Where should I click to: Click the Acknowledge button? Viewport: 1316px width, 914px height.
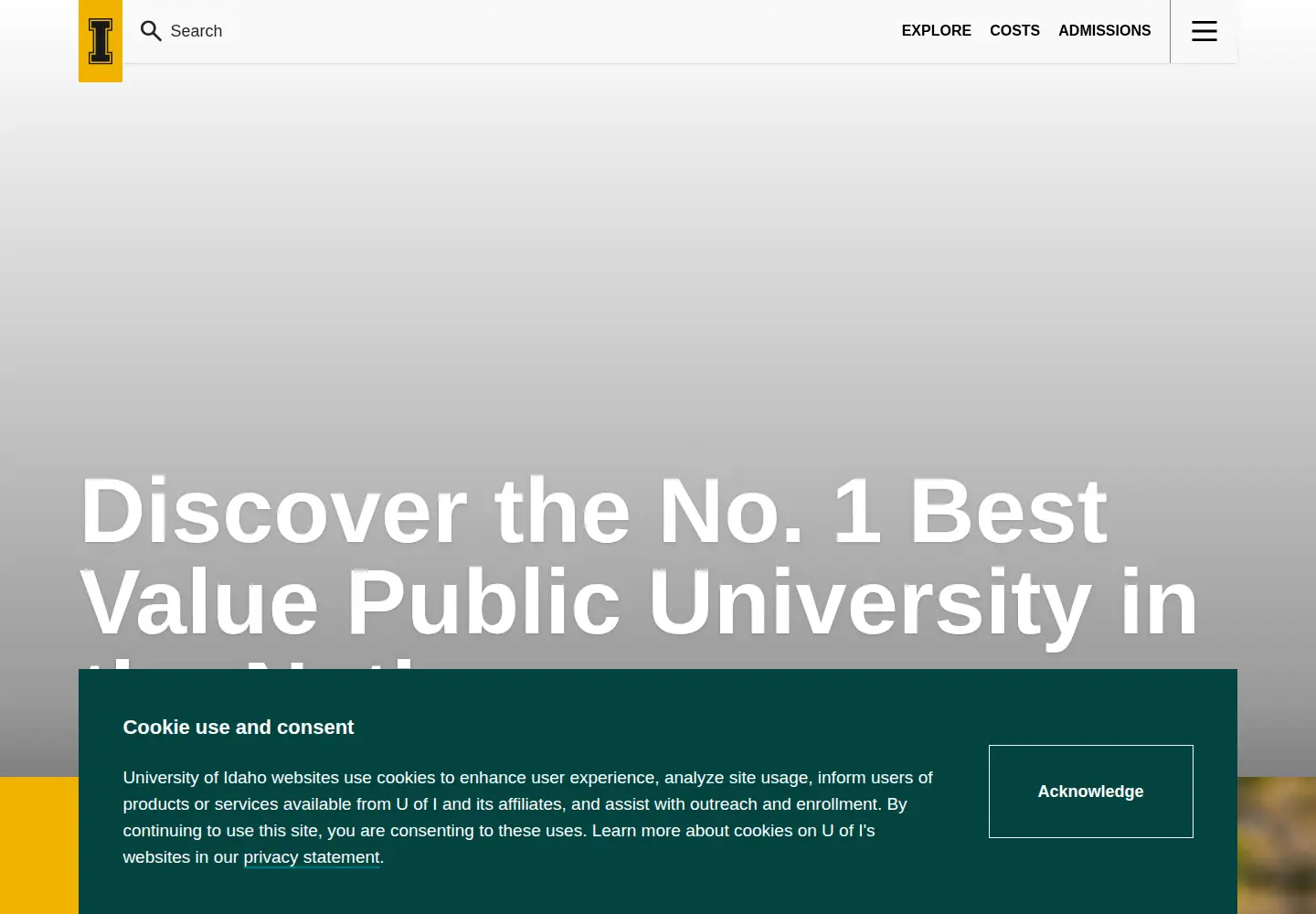(x=1090, y=792)
